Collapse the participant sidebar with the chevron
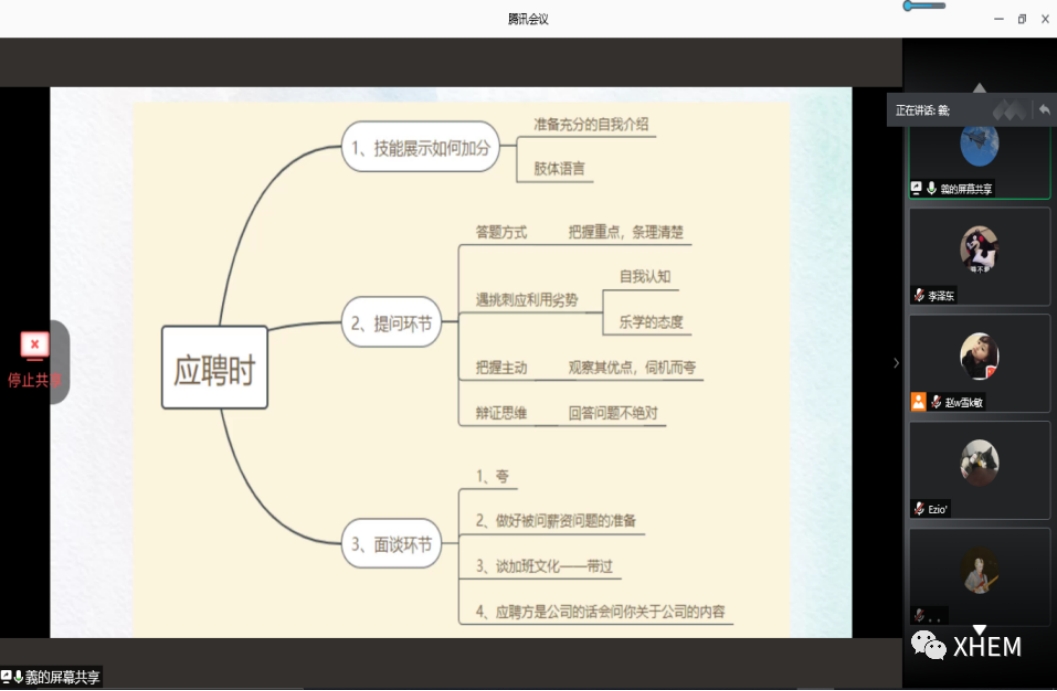 tap(896, 363)
